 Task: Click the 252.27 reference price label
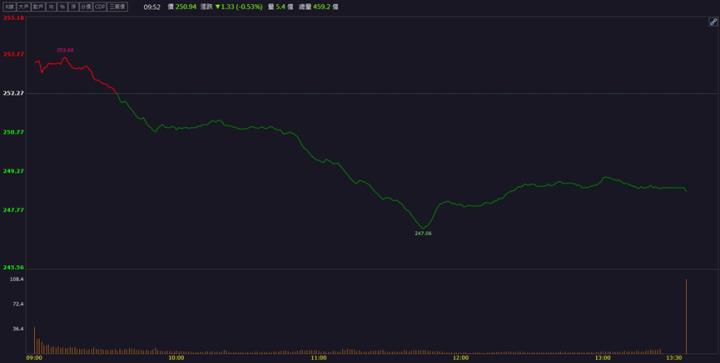coord(14,93)
